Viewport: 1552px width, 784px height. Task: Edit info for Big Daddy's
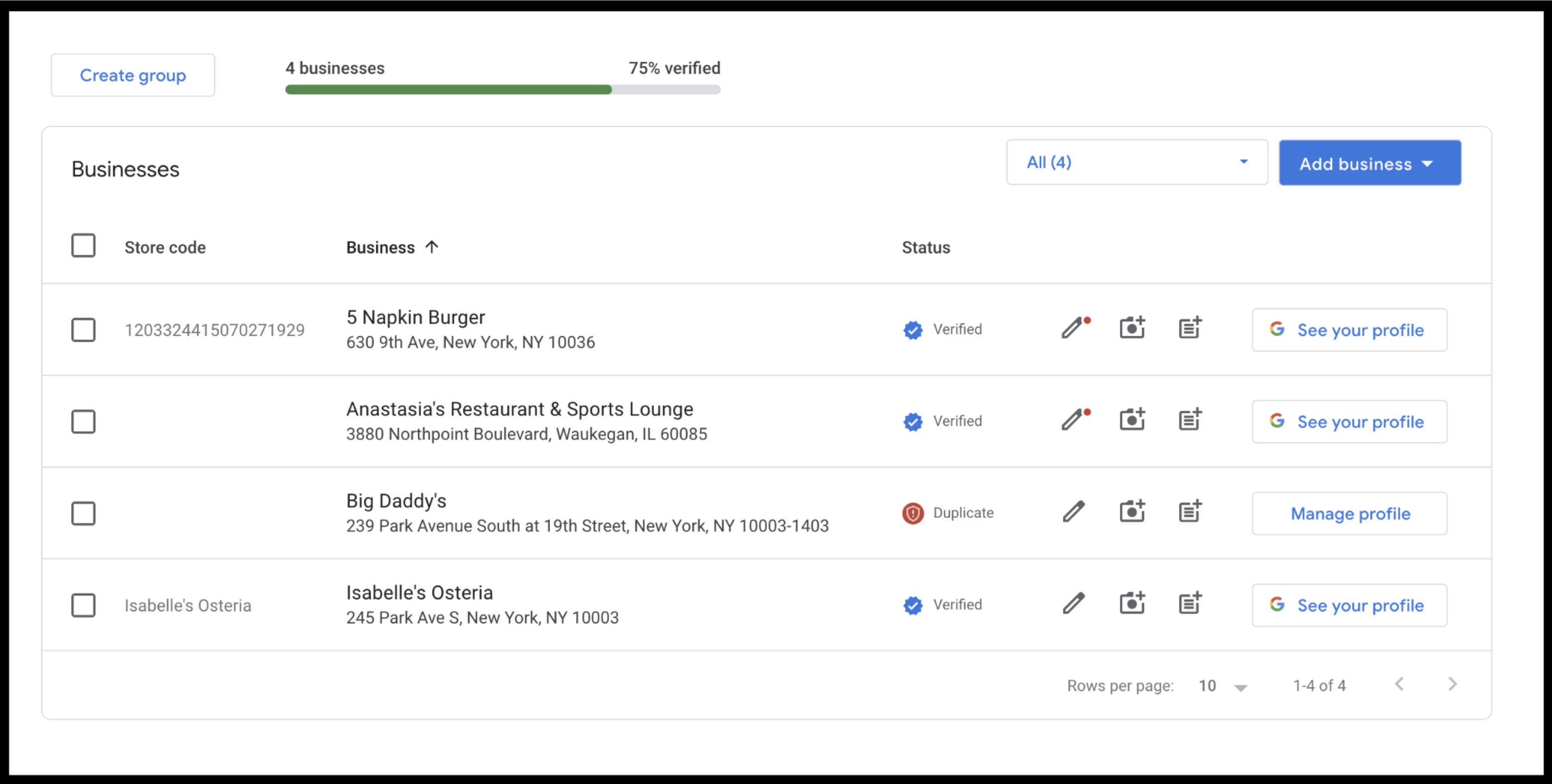[x=1074, y=512]
